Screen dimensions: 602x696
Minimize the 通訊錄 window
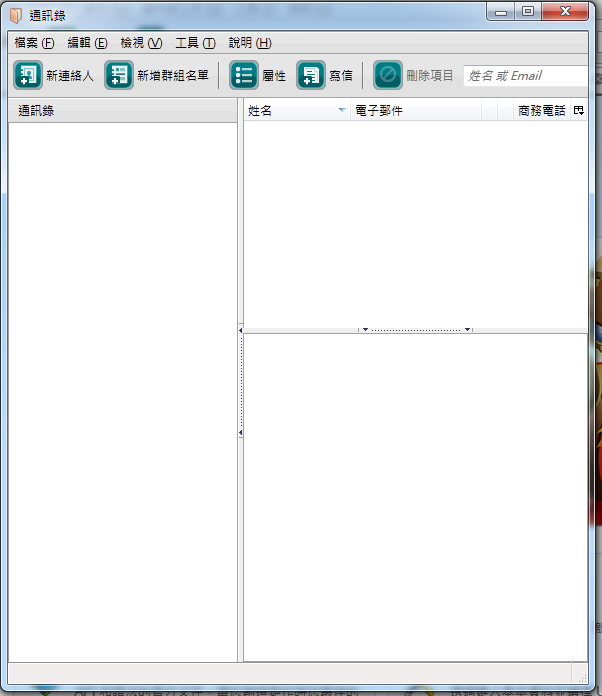tap(501, 12)
